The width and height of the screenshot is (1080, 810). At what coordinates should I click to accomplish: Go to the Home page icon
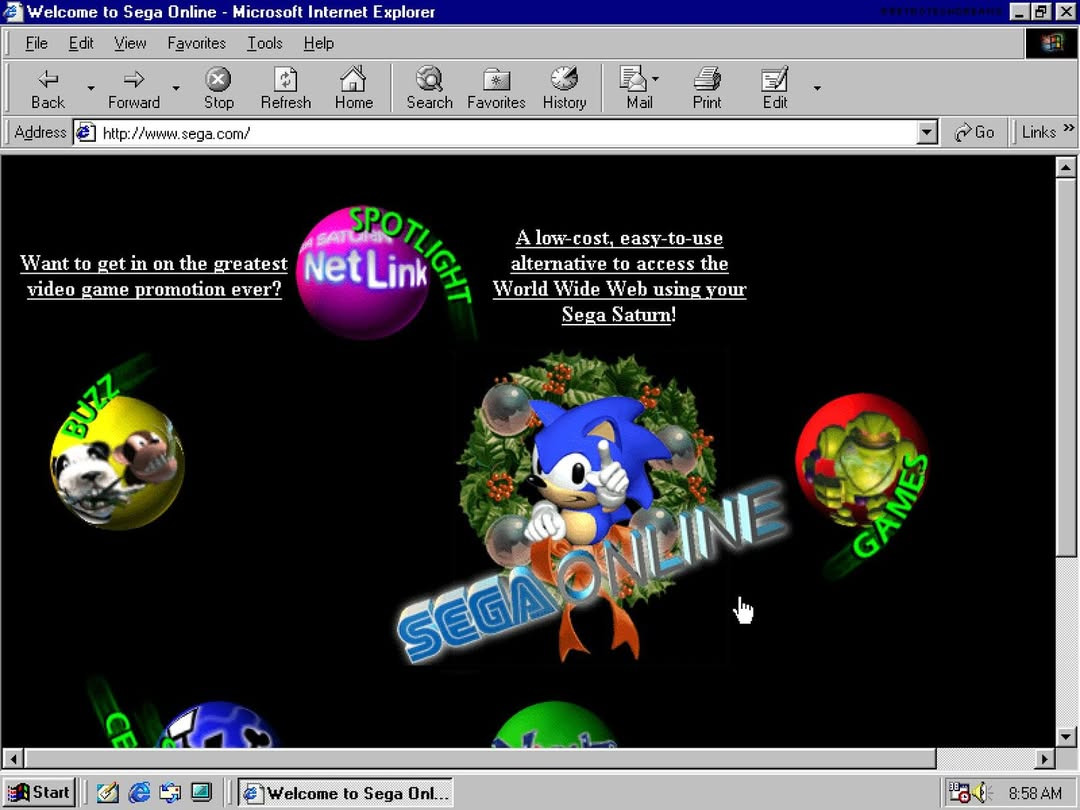click(x=353, y=80)
